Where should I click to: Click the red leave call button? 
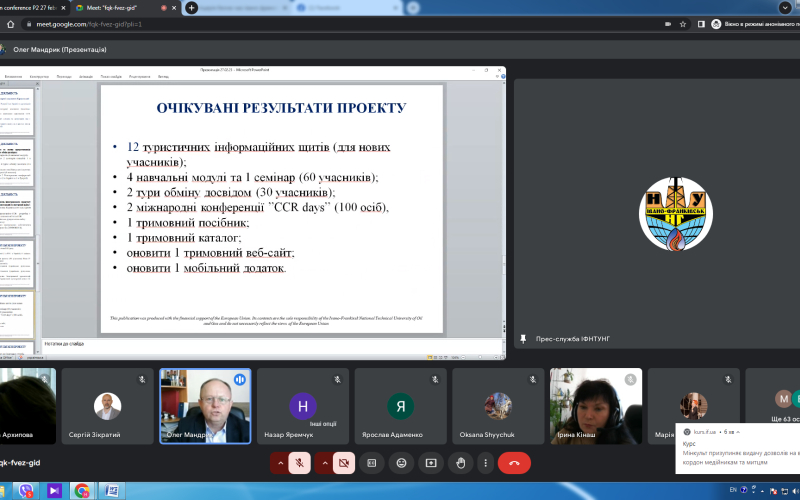(514, 463)
